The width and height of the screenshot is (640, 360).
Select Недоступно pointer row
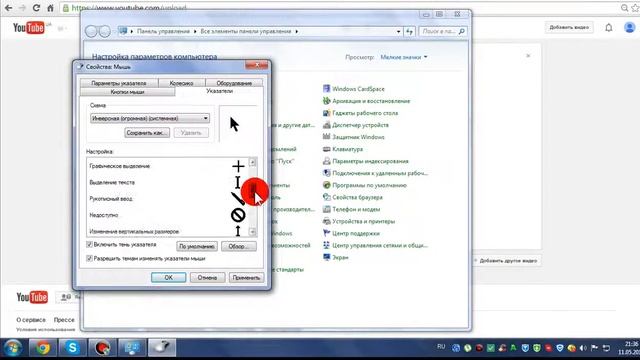[x=167, y=215]
